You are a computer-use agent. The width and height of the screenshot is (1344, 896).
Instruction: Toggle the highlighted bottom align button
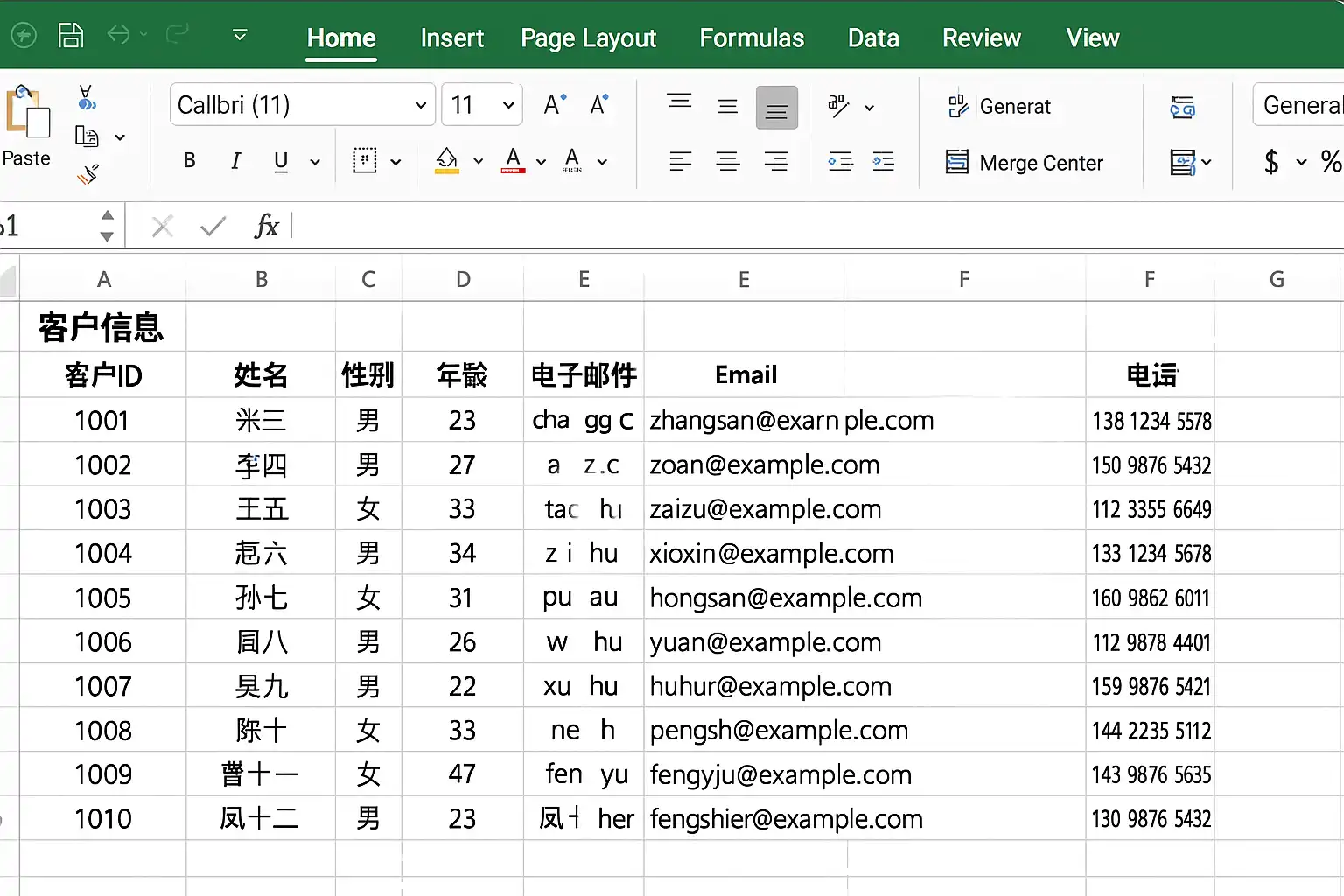(x=776, y=108)
